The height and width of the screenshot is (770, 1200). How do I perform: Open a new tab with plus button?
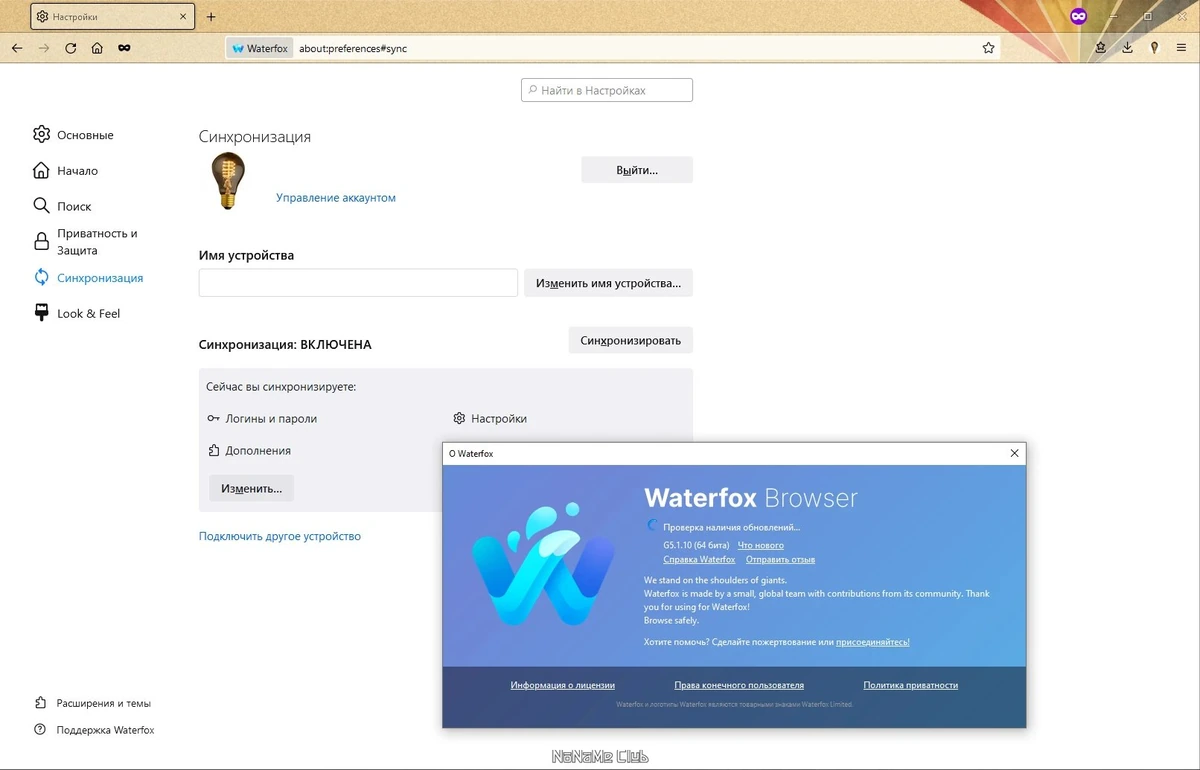coord(210,17)
